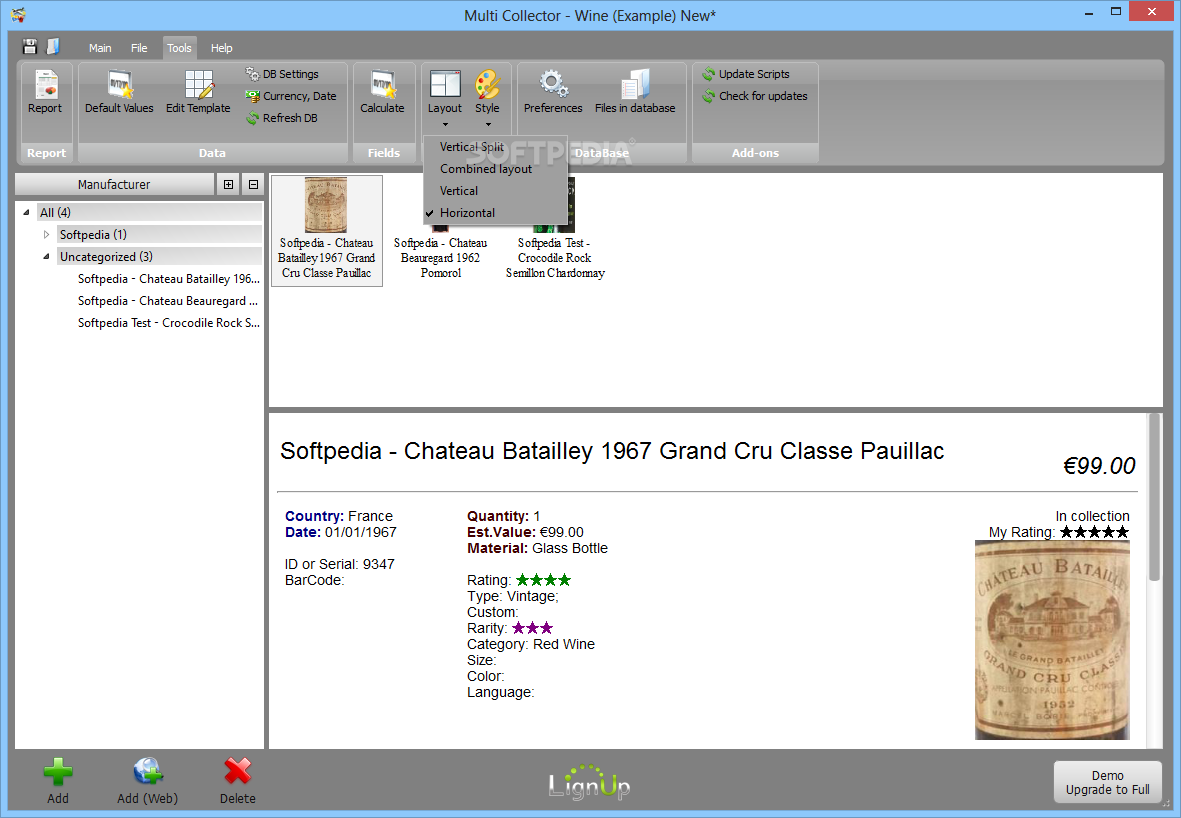Click the app icon in title bar

pos(19,14)
